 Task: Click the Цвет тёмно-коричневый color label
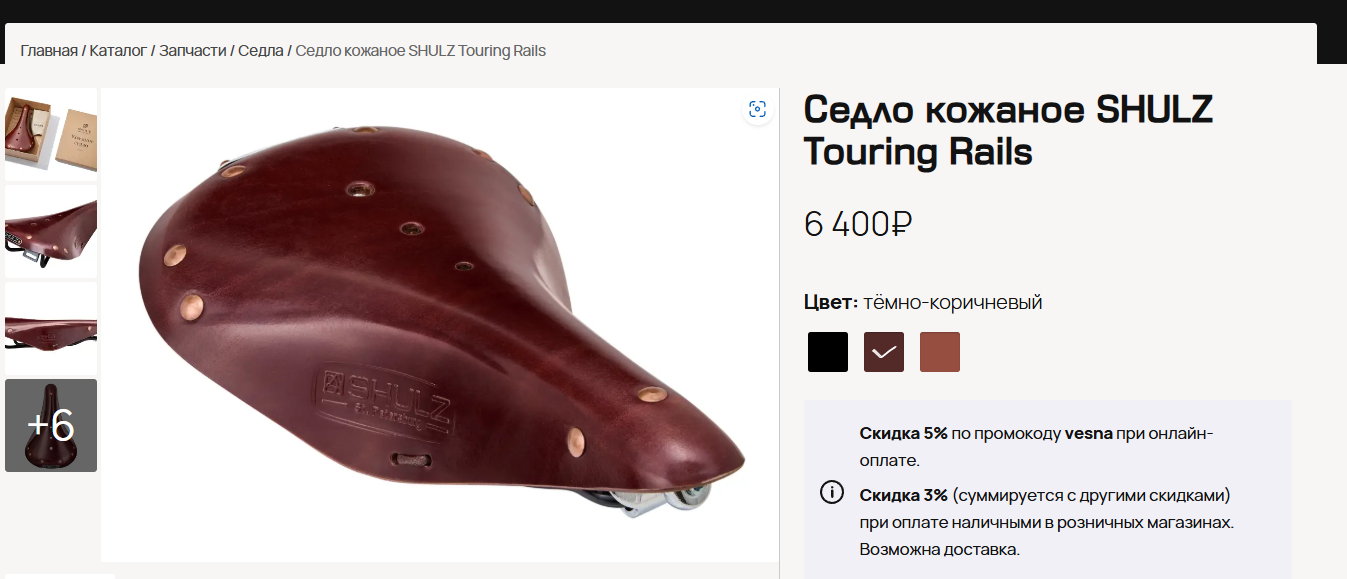tap(923, 302)
